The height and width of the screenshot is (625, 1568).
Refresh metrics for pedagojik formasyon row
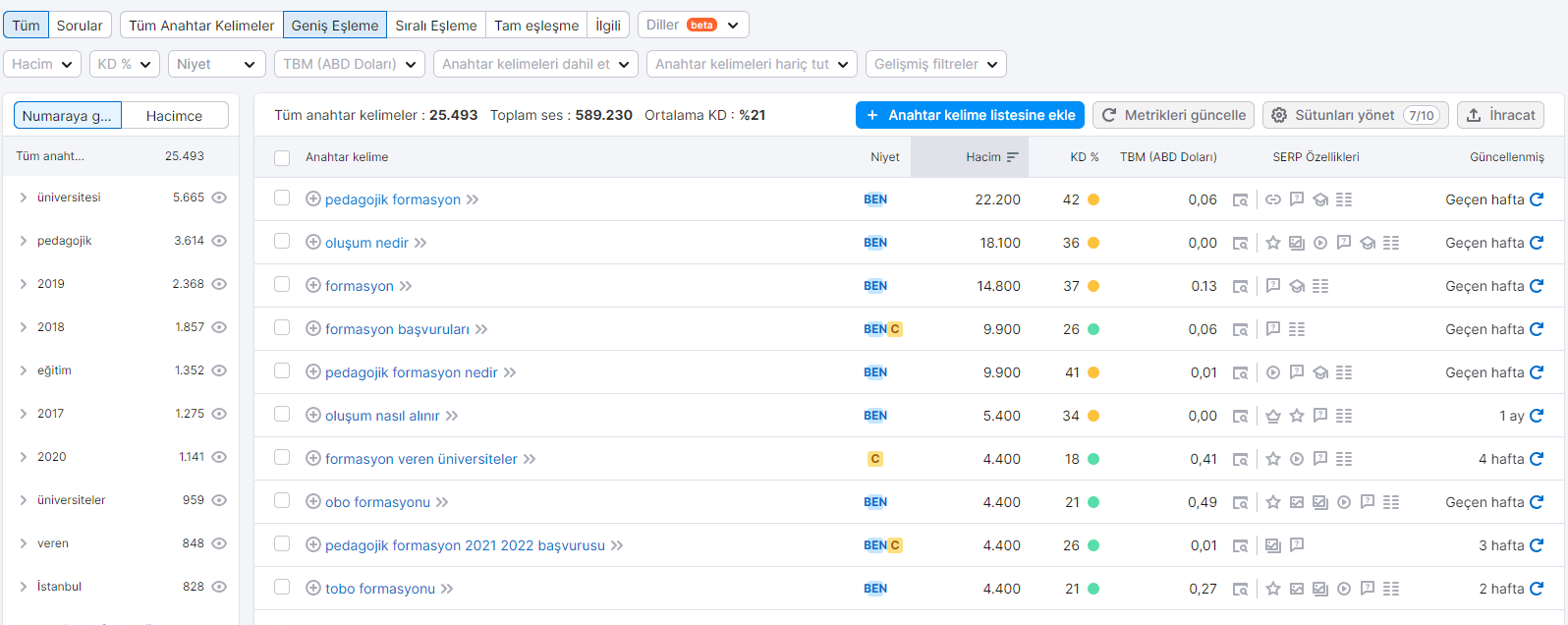[x=1537, y=199]
